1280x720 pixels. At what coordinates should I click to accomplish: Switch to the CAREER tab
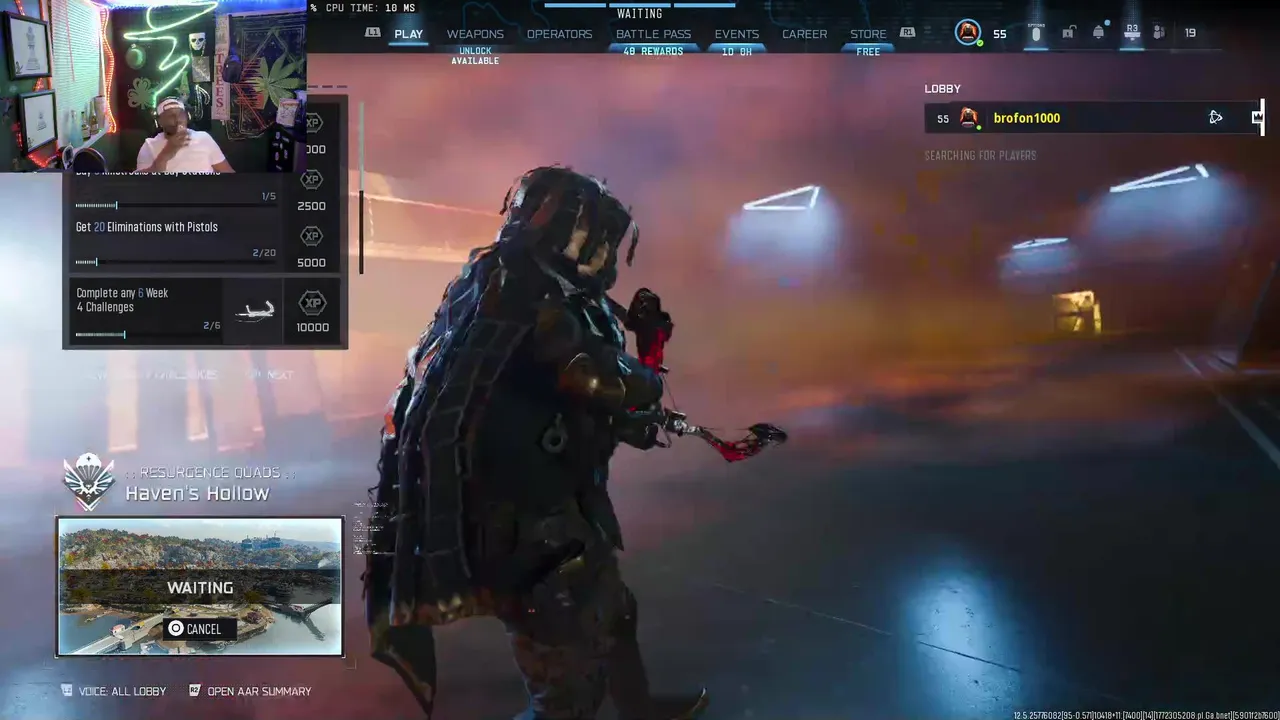[x=804, y=34]
